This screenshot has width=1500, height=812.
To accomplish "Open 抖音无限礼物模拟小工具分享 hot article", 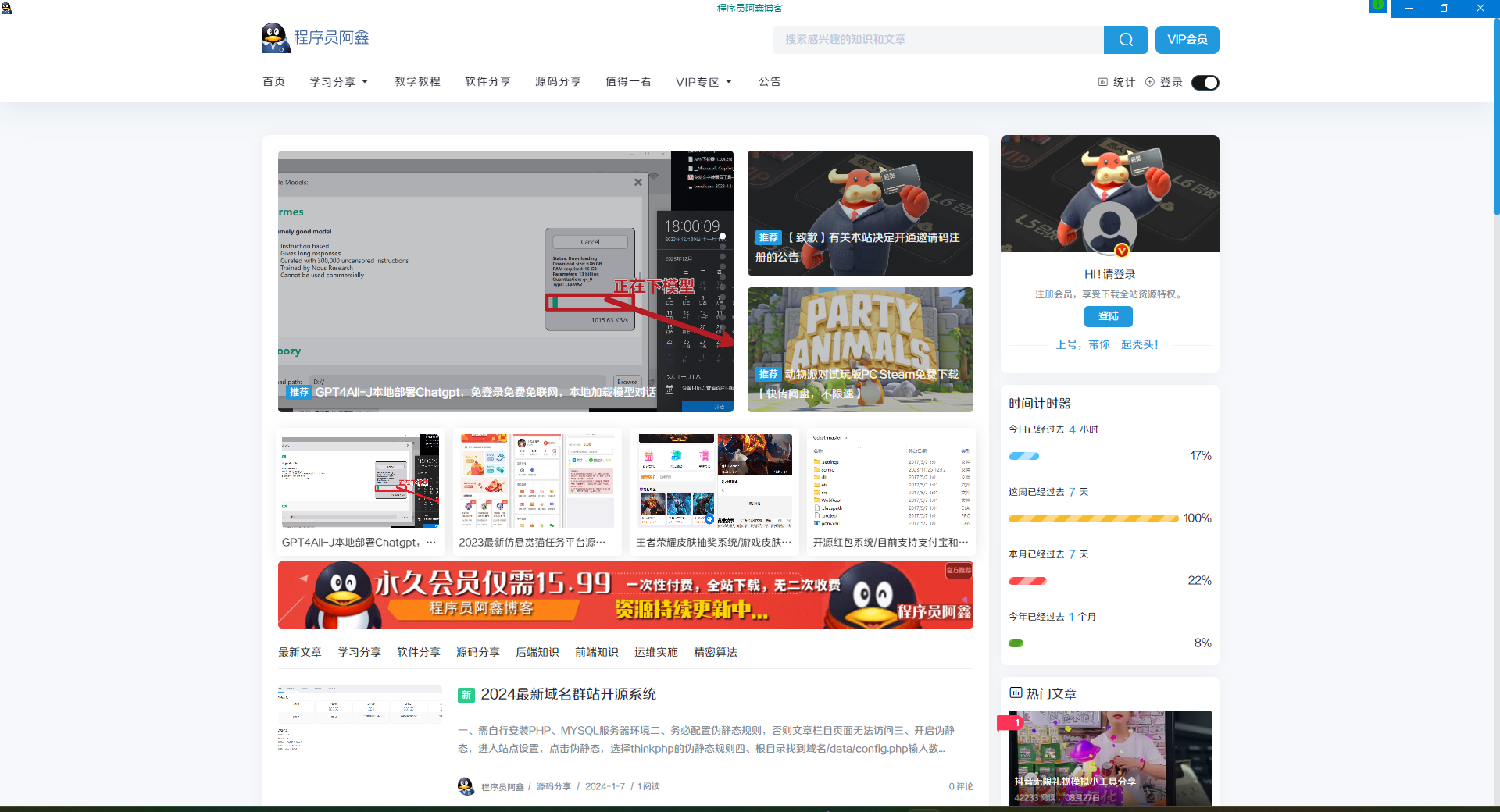I will pos(1110,757).
